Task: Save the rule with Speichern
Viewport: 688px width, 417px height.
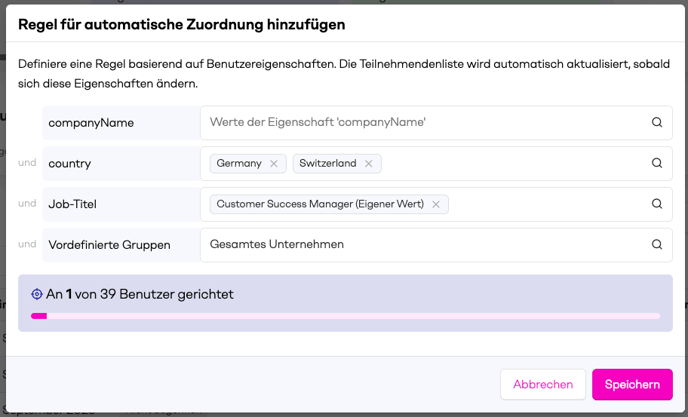Action: tap(632, 384)
